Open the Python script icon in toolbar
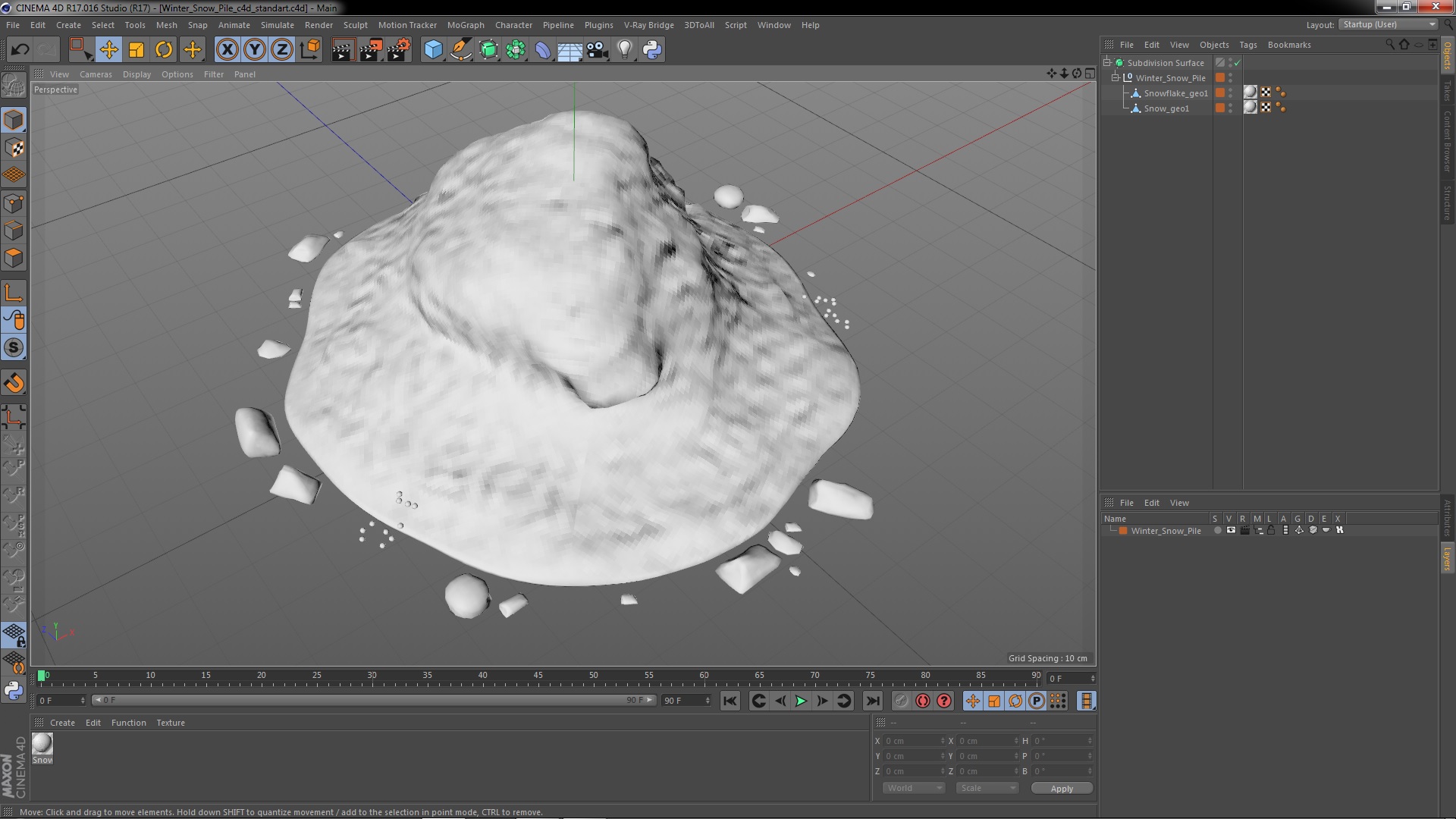 pyautogui.click(x=652, y=50)
